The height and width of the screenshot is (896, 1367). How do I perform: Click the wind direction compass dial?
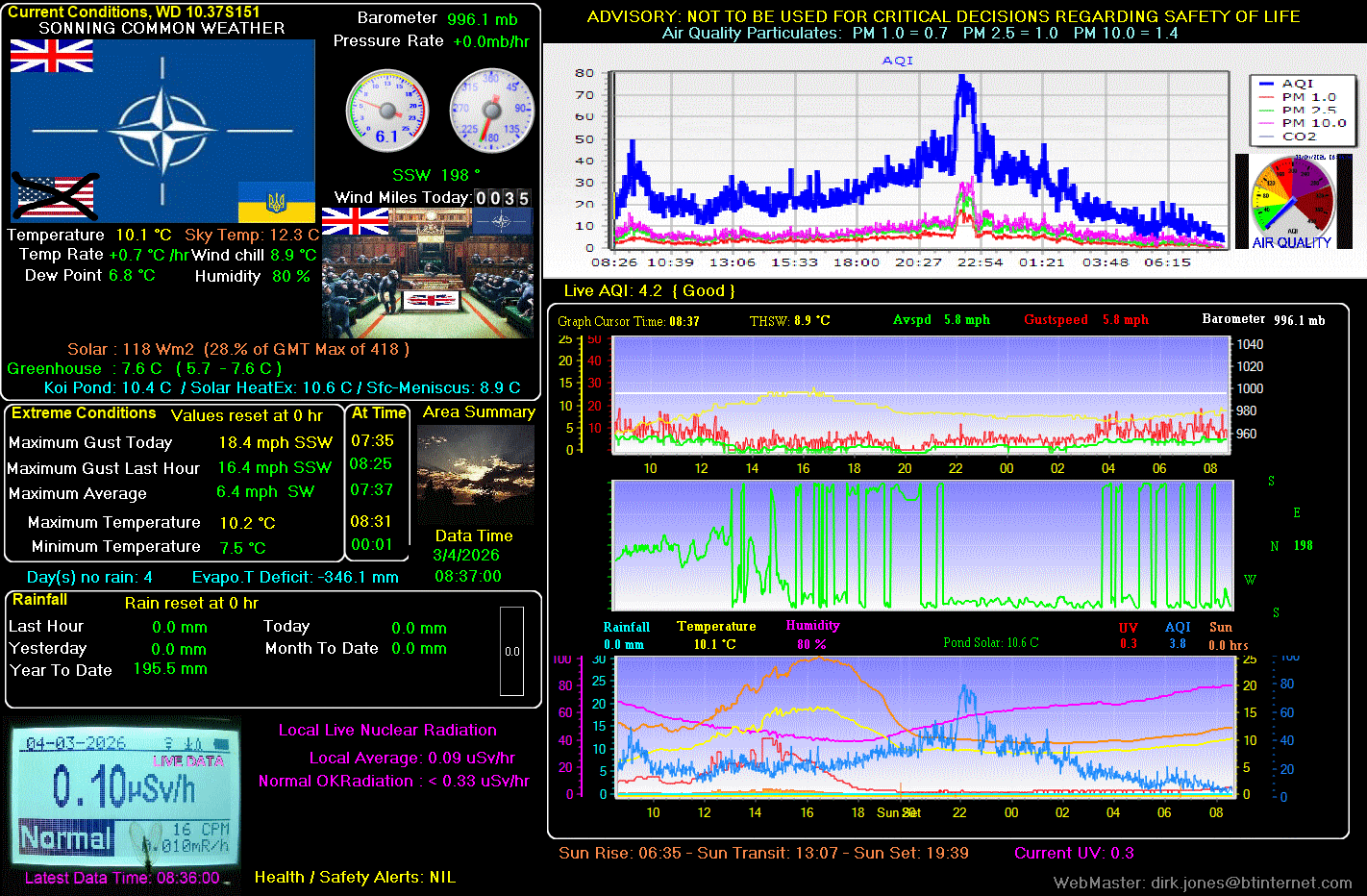pos(491,111)
